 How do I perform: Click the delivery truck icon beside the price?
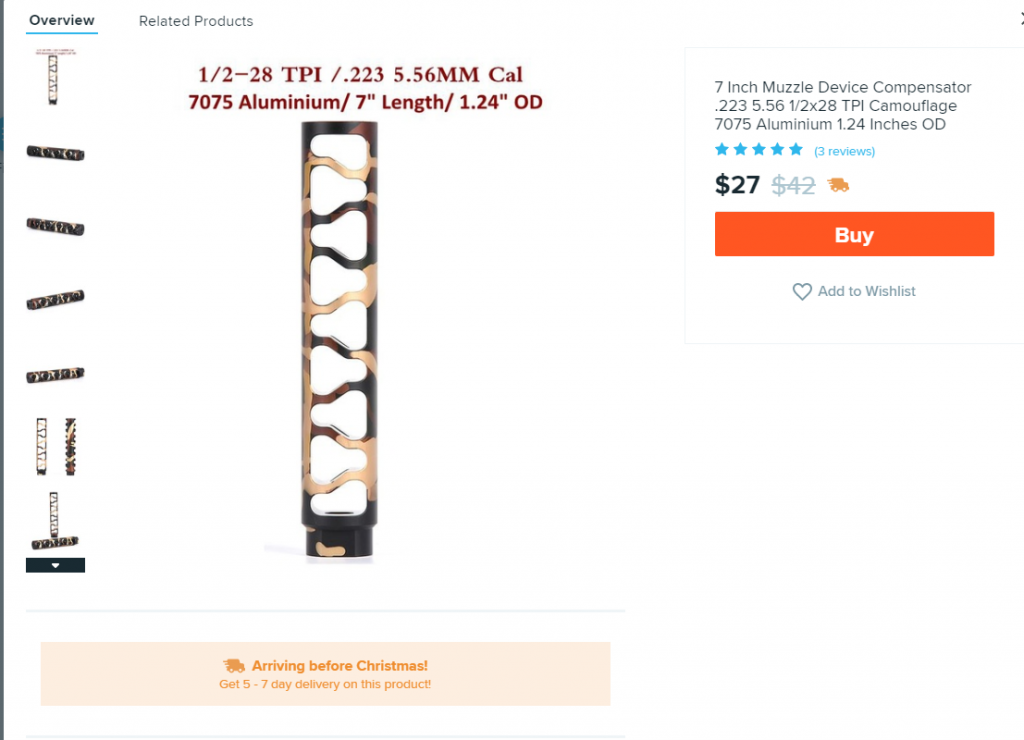838,185
